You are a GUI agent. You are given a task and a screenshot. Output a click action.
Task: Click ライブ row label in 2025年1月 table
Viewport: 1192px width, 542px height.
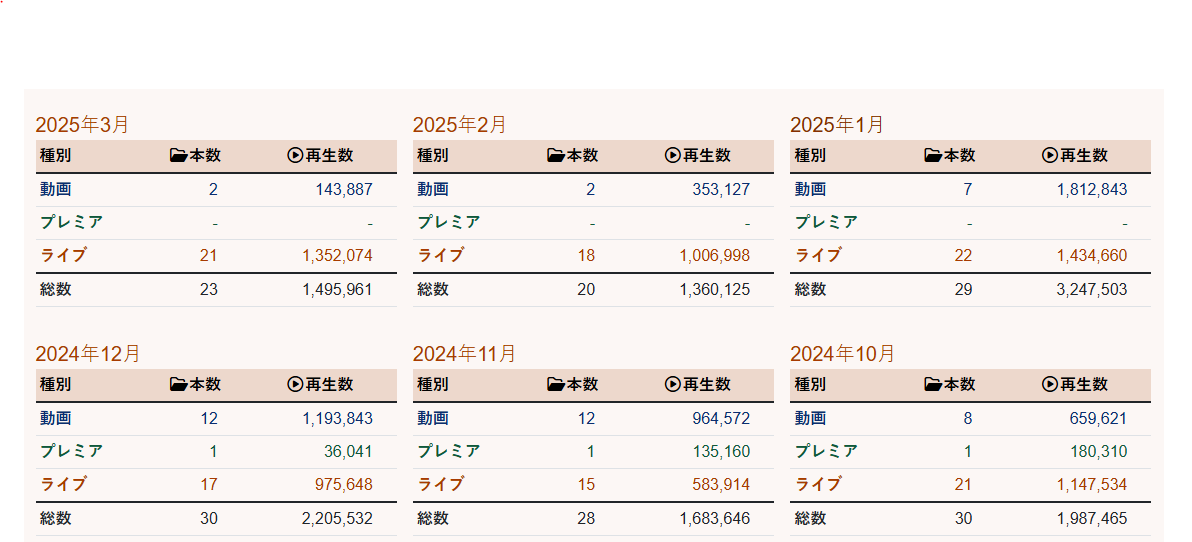click(818, 255)
